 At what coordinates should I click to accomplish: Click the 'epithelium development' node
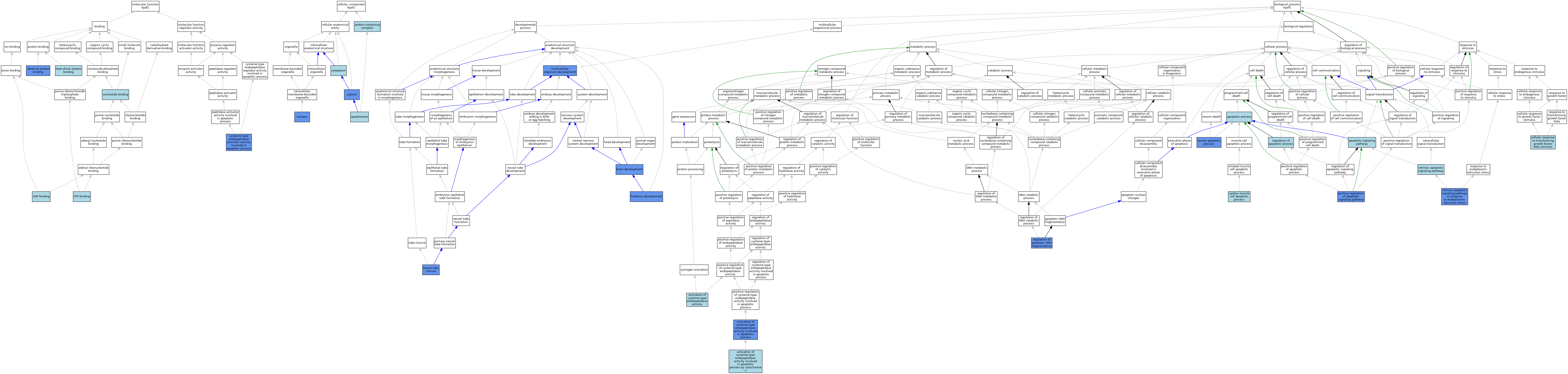486,95
